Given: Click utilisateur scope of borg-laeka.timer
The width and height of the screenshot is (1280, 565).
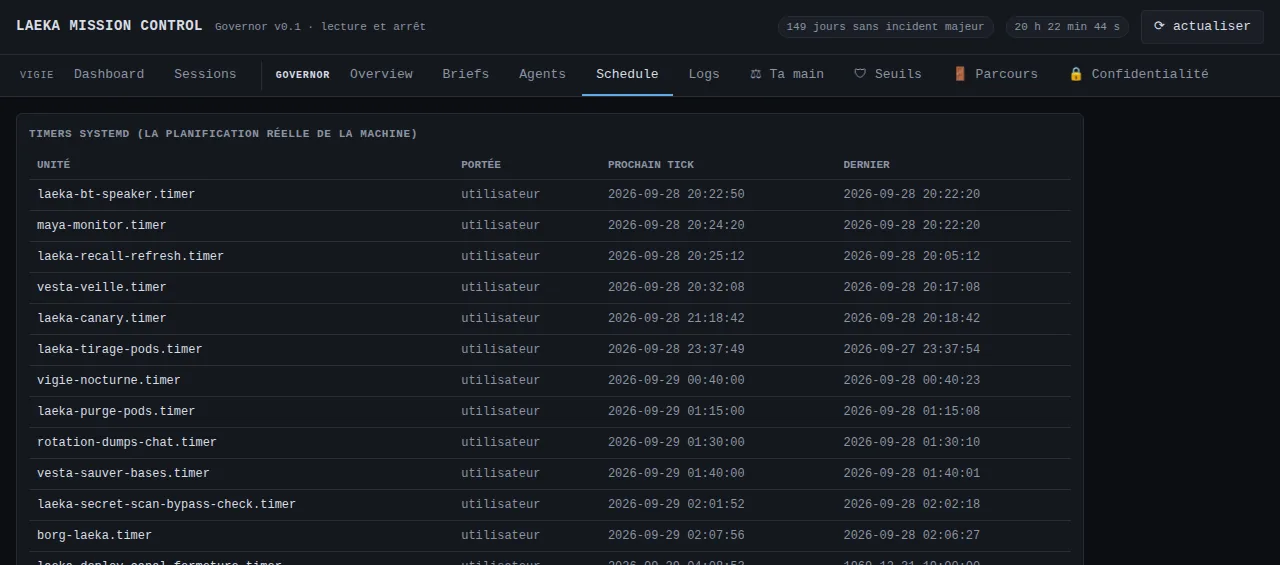Looking at the screenshot, I should tap(500, 536).
